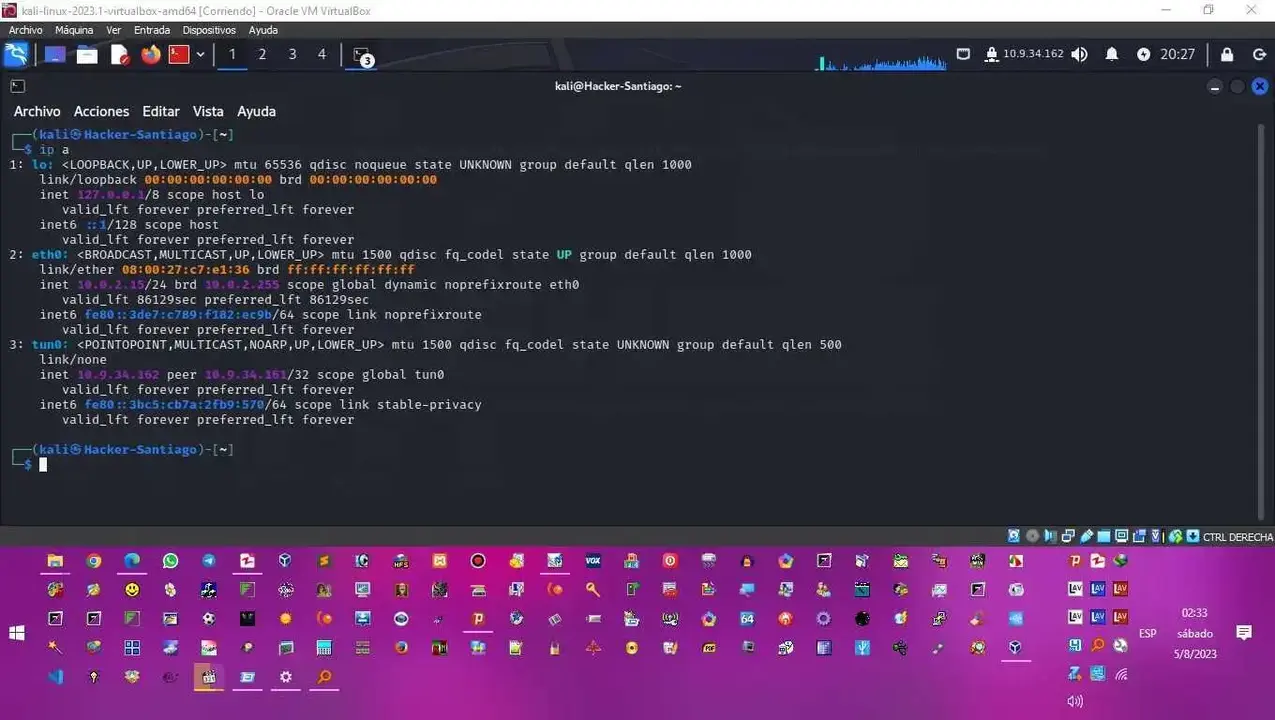The height and width of the screenshot is (720, 1275).
Task: Open the VirtualBox Ver menu
Action: (113, 30)
